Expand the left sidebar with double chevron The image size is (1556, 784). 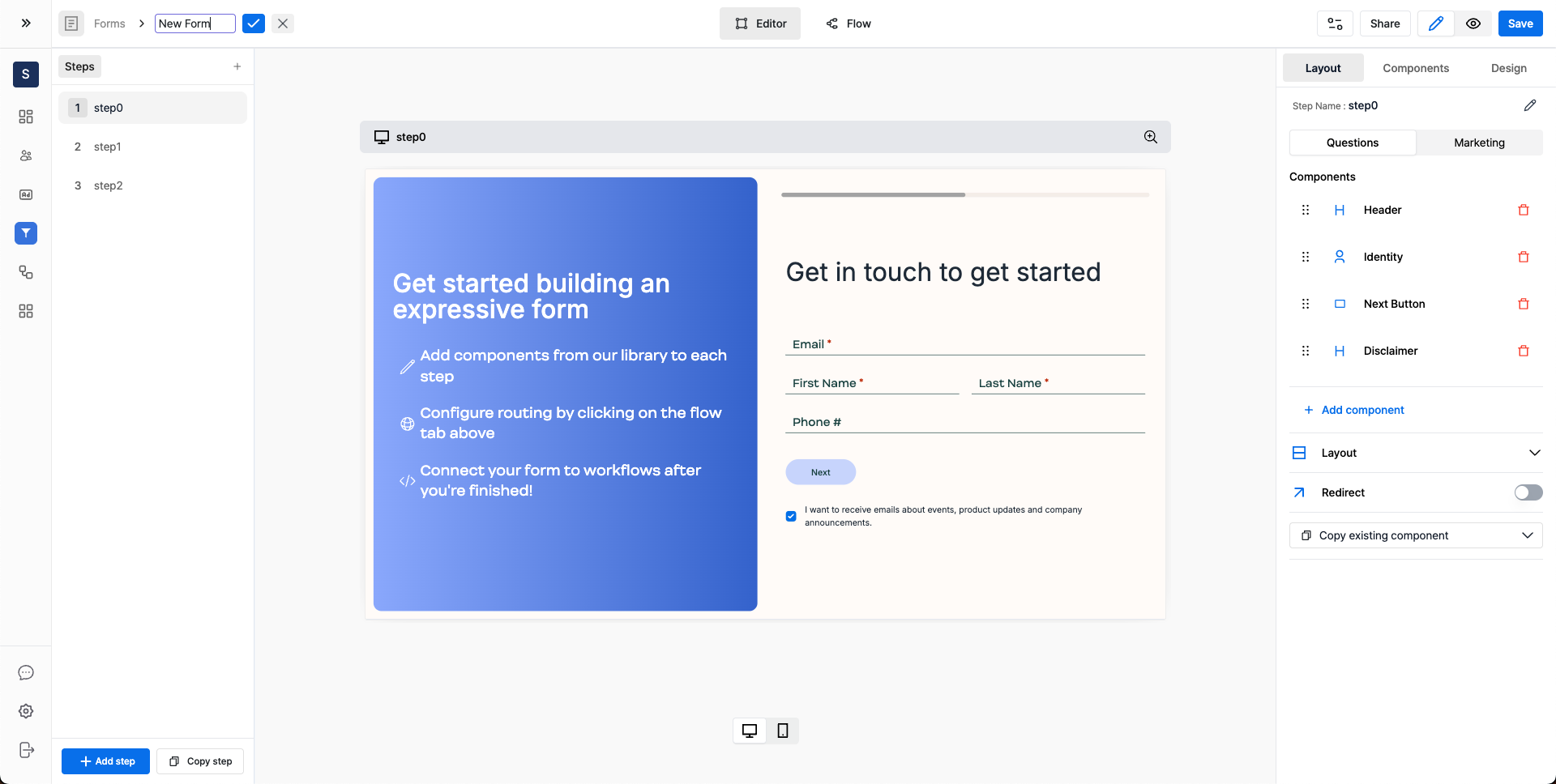pos(26,23)
